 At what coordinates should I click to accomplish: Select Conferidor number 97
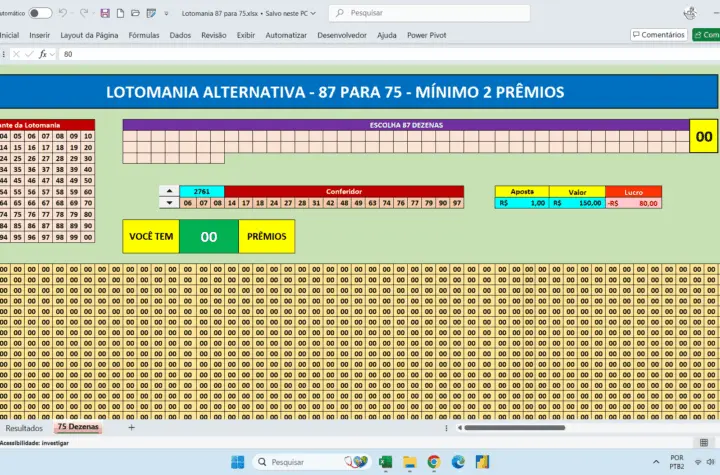pyautogui.click(x=456, y=203)
